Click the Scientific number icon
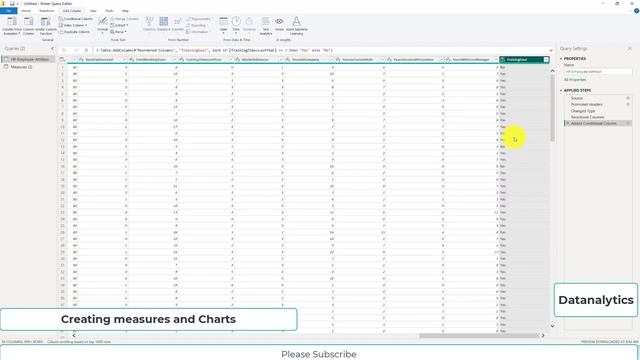Image resolution: width=640 pixels, height=360 pixels. tap(178, 22)
